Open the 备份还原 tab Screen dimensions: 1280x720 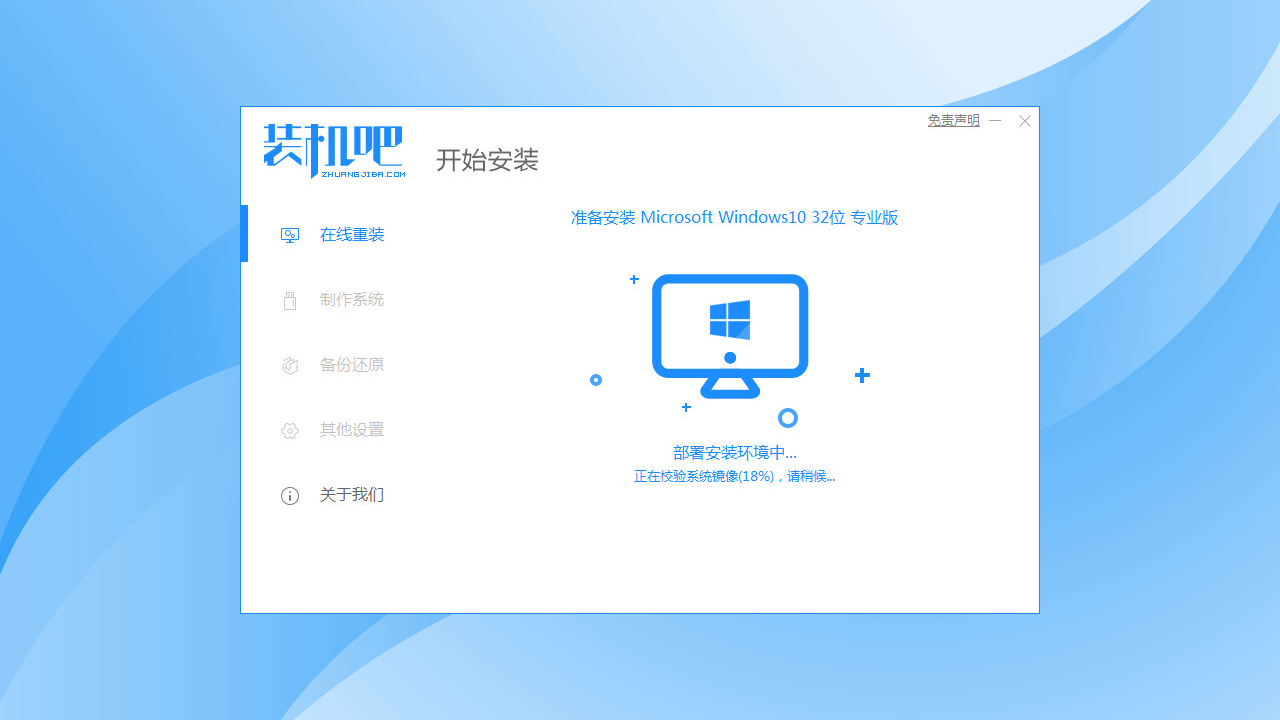pos(350,365)
